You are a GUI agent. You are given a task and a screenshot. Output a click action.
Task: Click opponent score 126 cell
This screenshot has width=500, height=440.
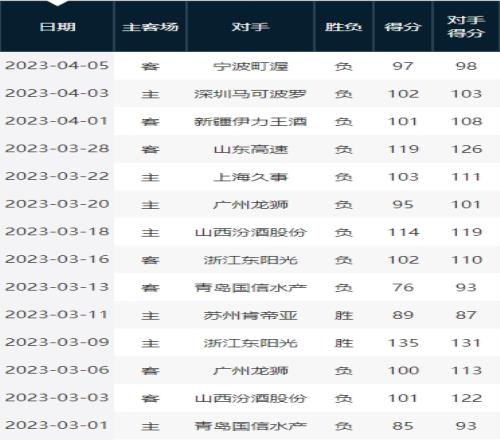click(466, 149)
